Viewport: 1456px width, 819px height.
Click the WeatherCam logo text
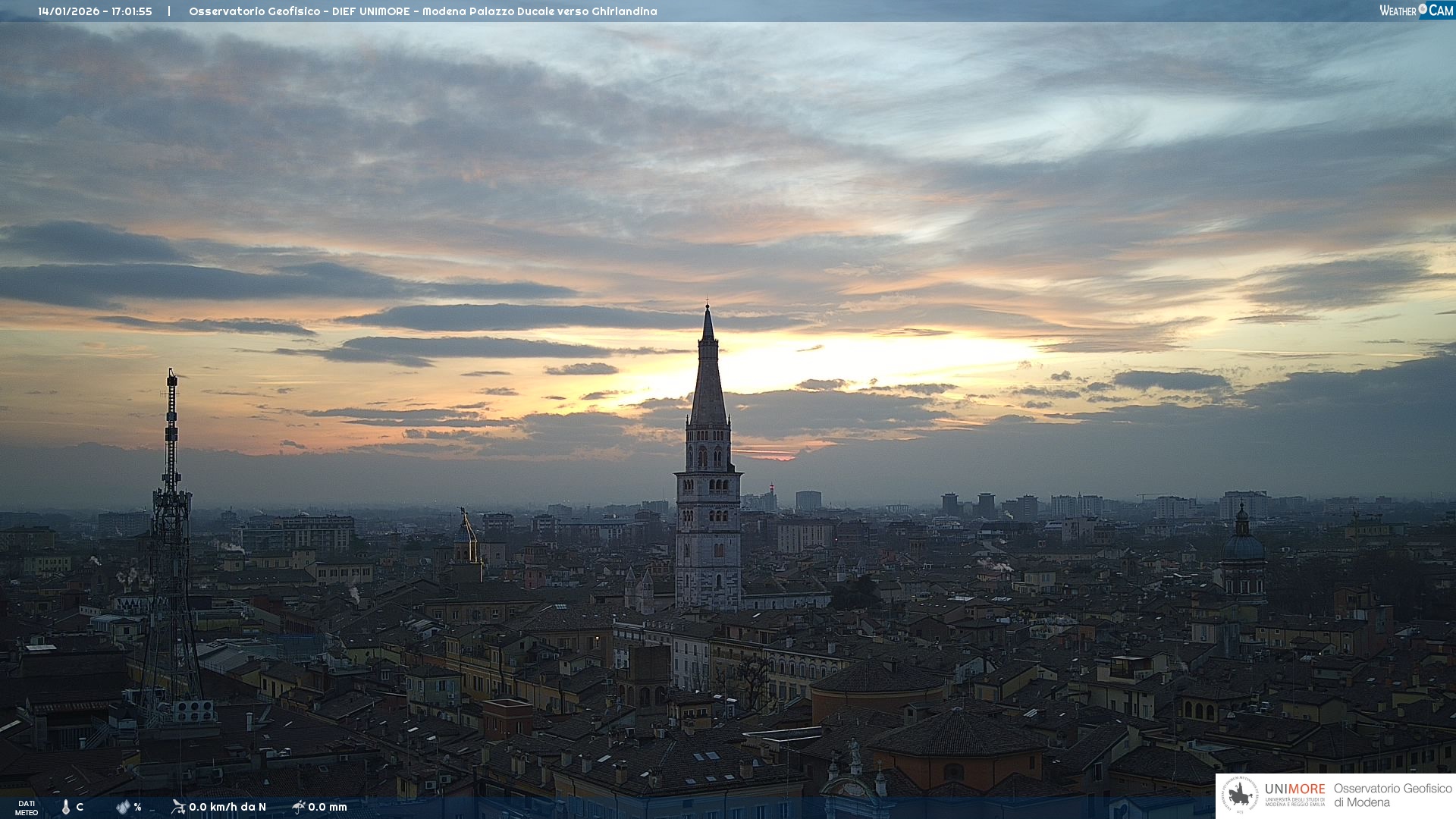click(1415, 11)
